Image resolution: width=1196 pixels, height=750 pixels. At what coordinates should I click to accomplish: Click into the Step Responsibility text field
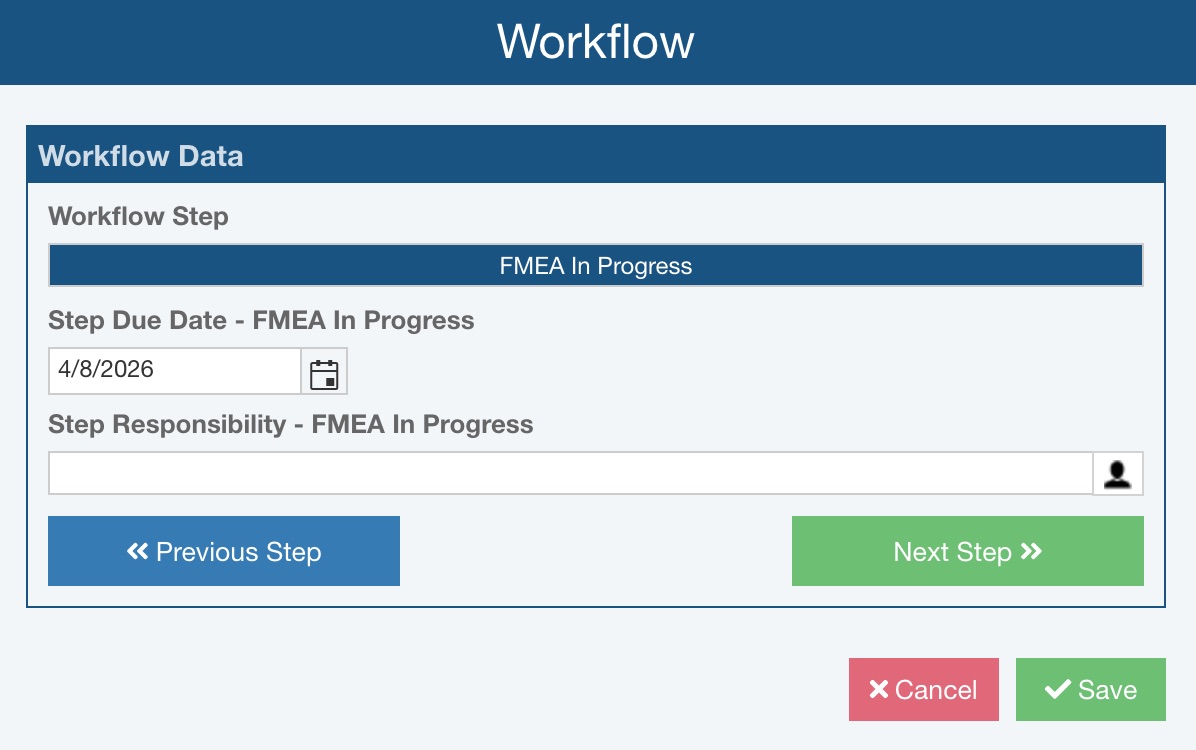tap(570, 474)
